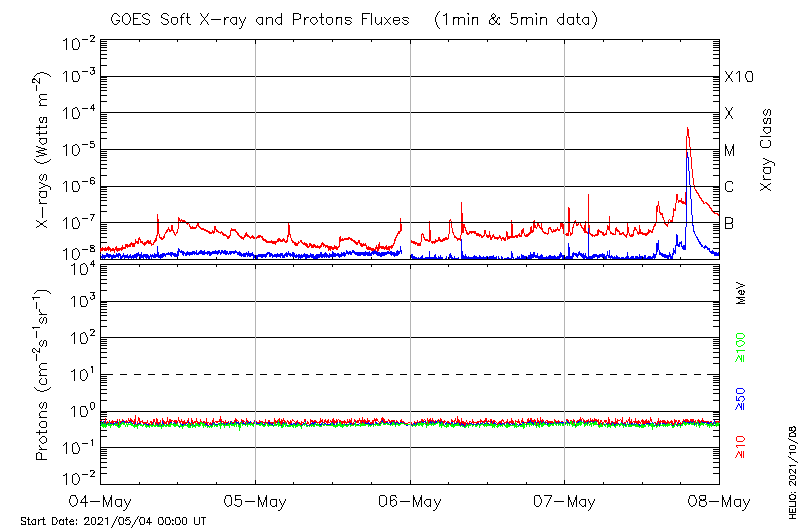The height and width of the screenshot is (530, 800).
Task: Click the rotated Xray Class axis title
Action: point(767,150)
